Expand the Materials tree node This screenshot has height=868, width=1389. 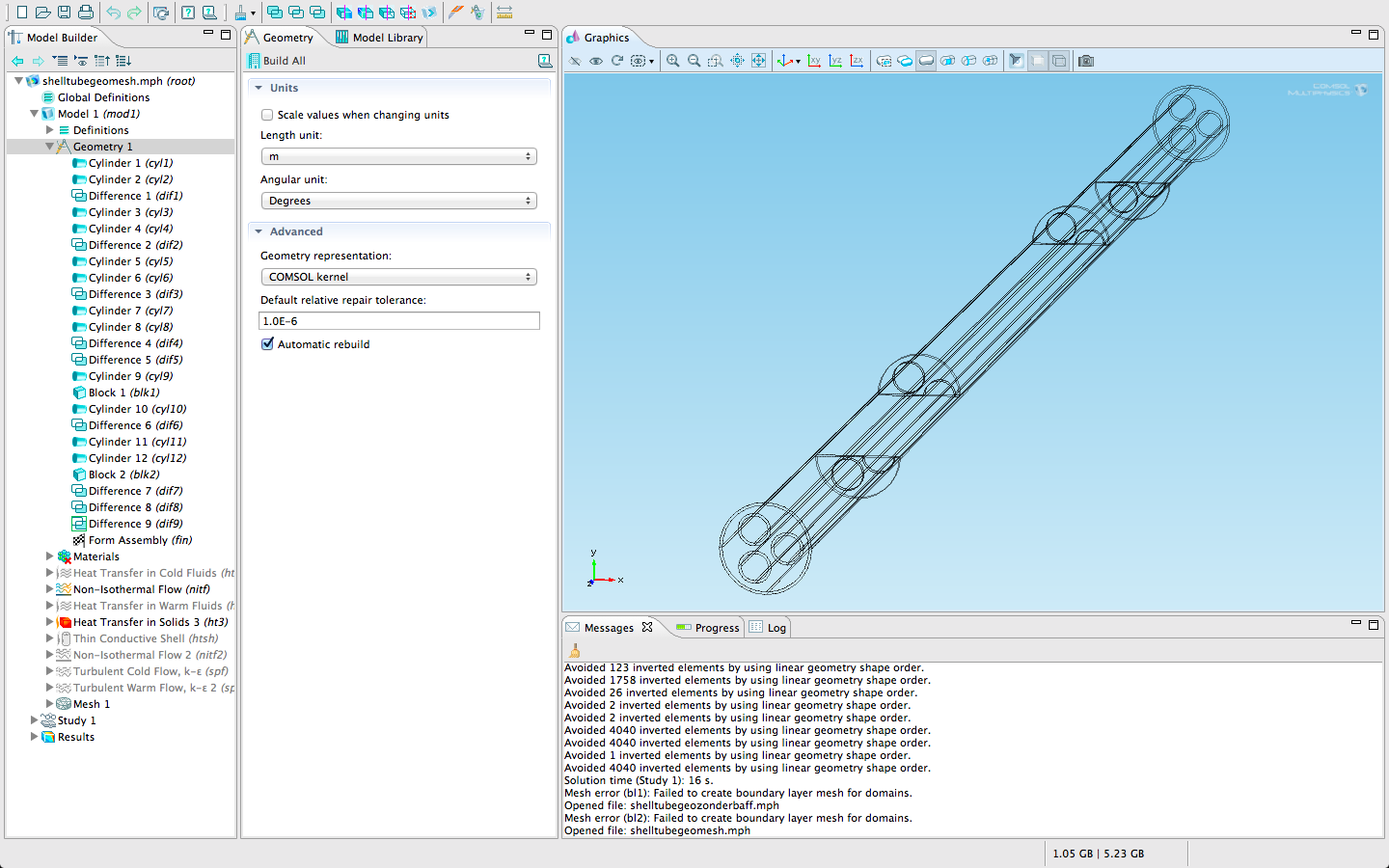(50, 556)
